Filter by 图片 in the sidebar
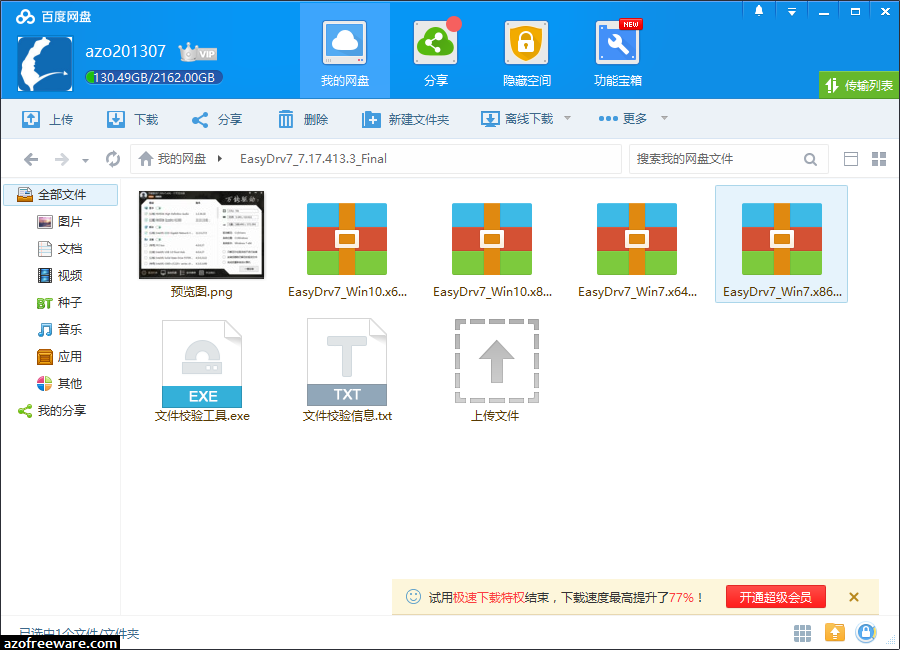900x650 pixels. [x=60, y=222]
